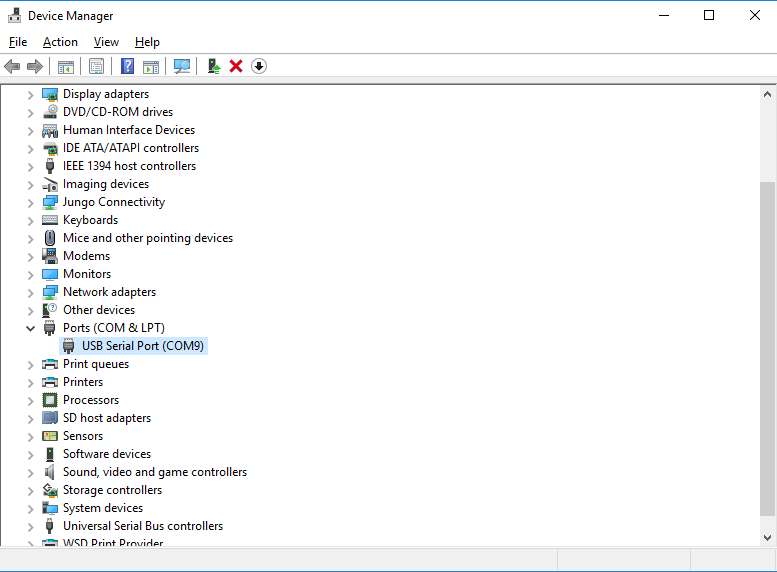Viewport: 777px width, 572px height.
Task: Expand the Universal Serial Bus controllers node
Action: [30, 526]
